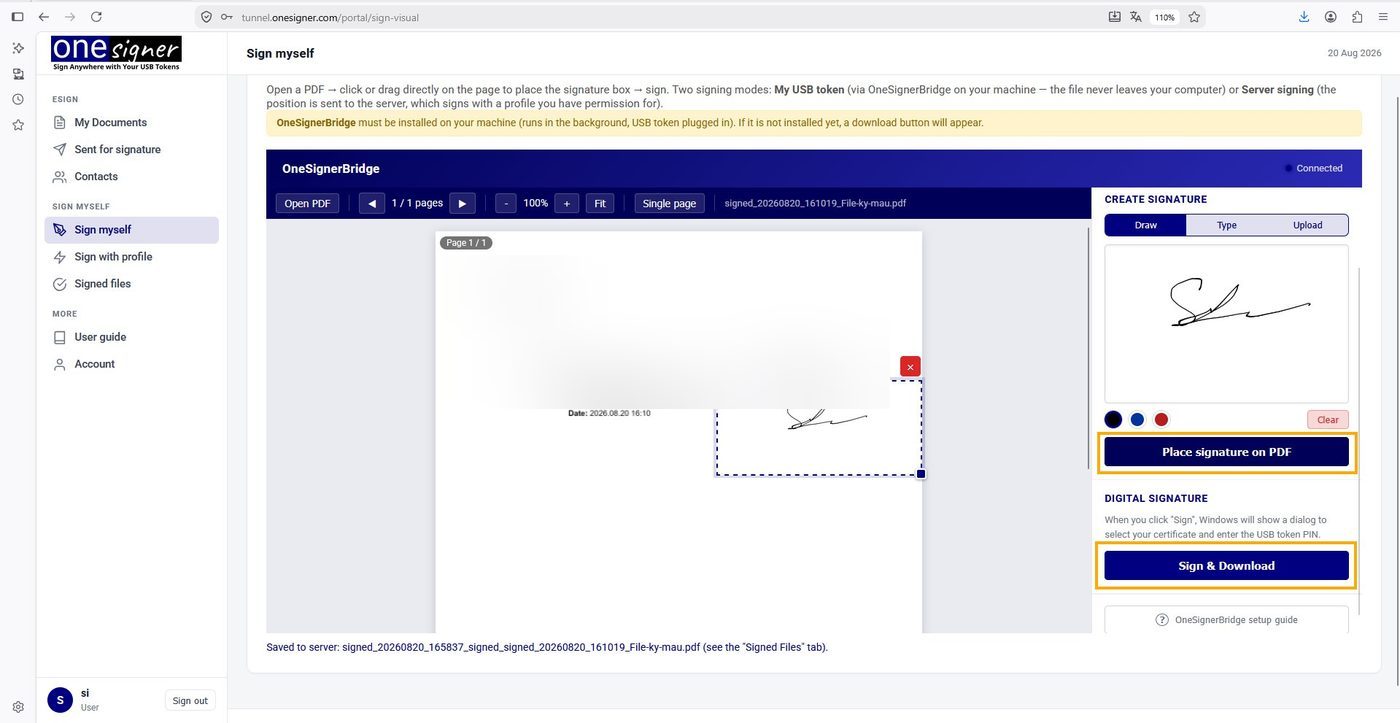Image resolution: width=1400 pixels, height=723 pixels.
Task: Click Fit zoom button
Action: 600,203
